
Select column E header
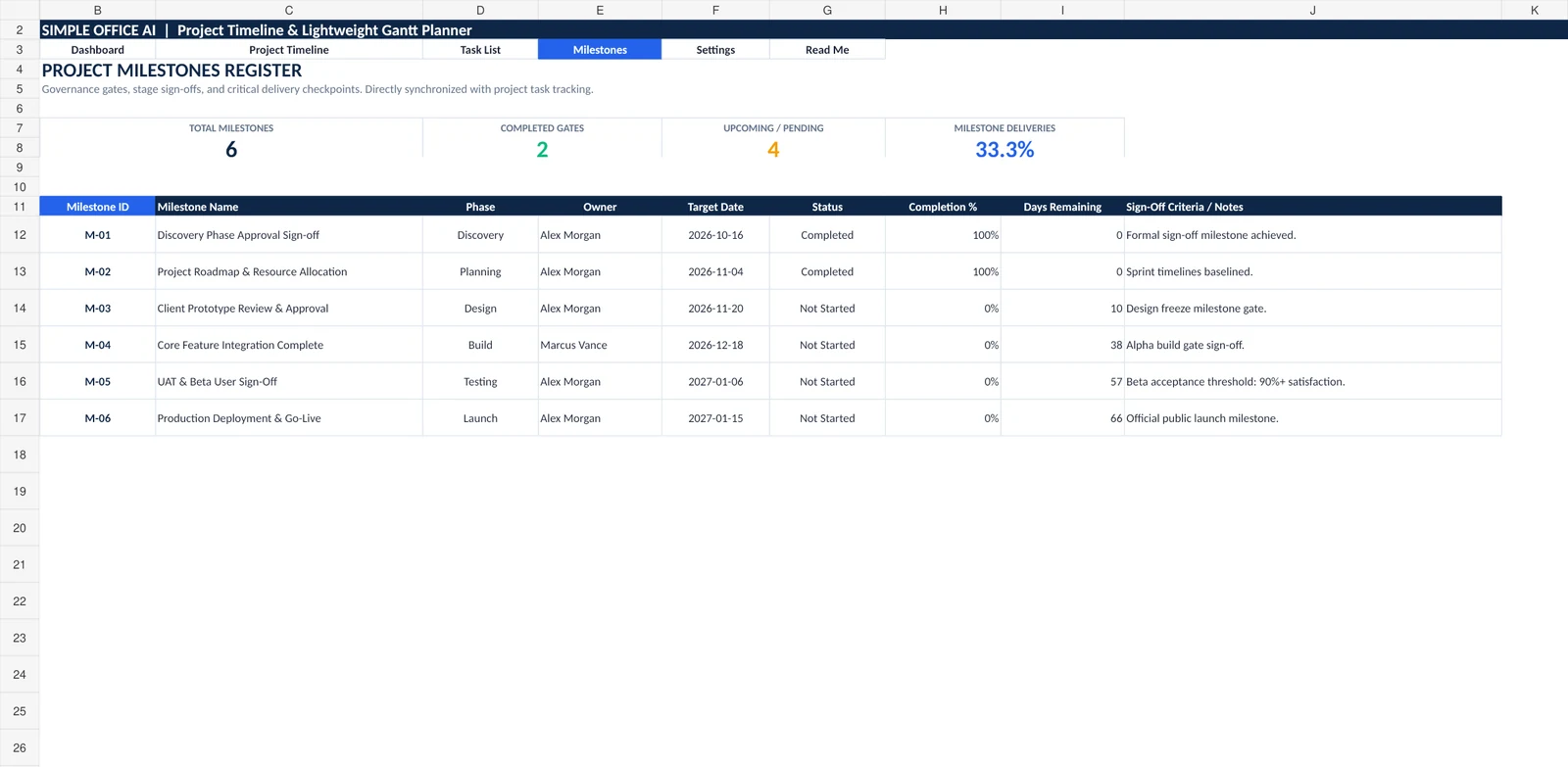click(x=600, y=10)
